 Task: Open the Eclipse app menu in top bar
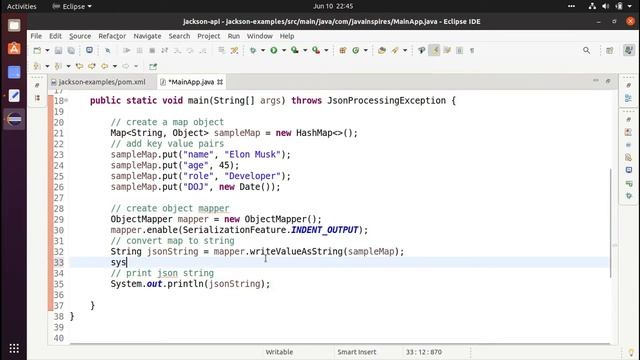72,6
